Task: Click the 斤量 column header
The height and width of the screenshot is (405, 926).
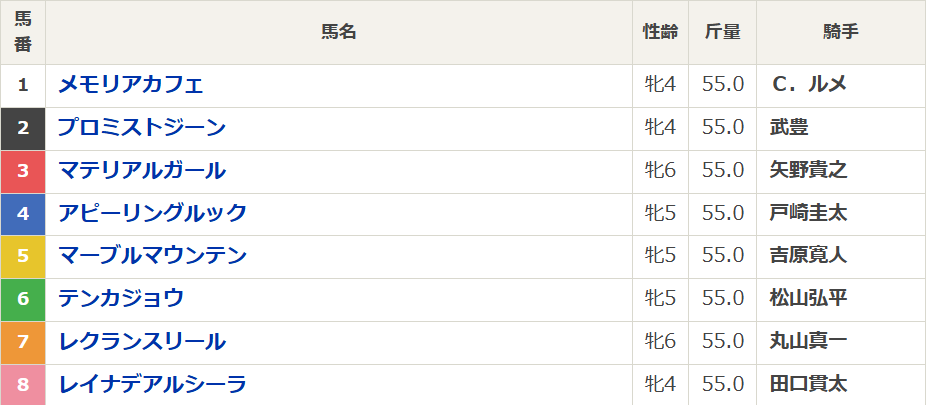Action: click(x=722, y=32)
